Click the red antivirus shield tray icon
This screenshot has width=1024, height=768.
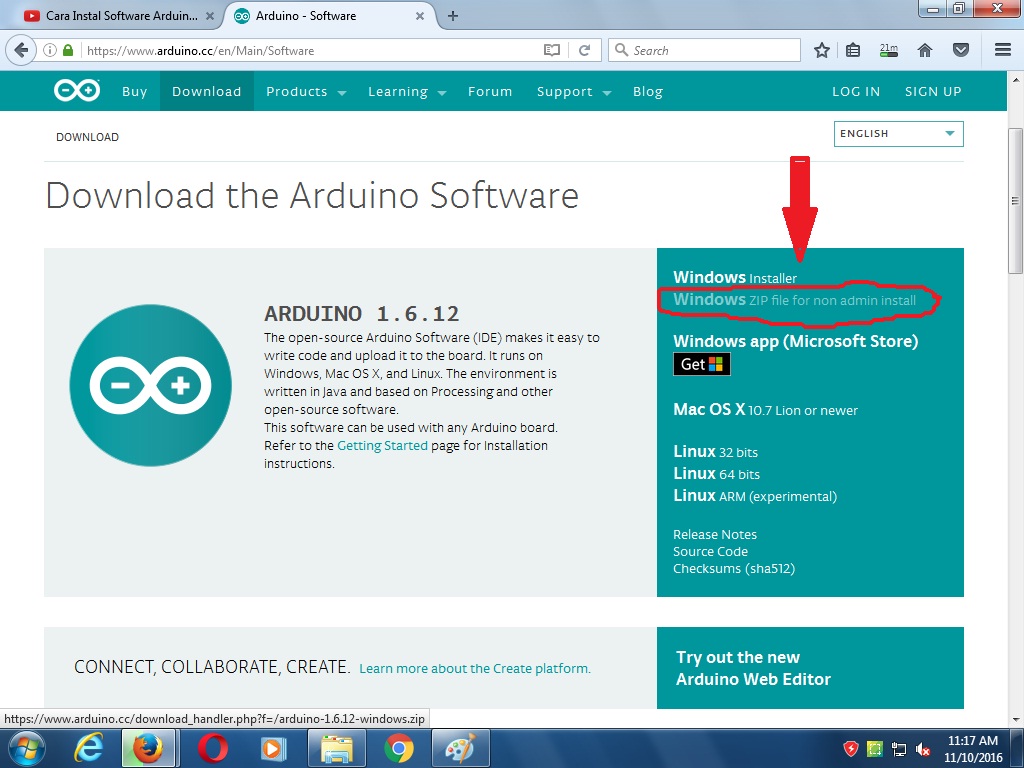[850, 749]
